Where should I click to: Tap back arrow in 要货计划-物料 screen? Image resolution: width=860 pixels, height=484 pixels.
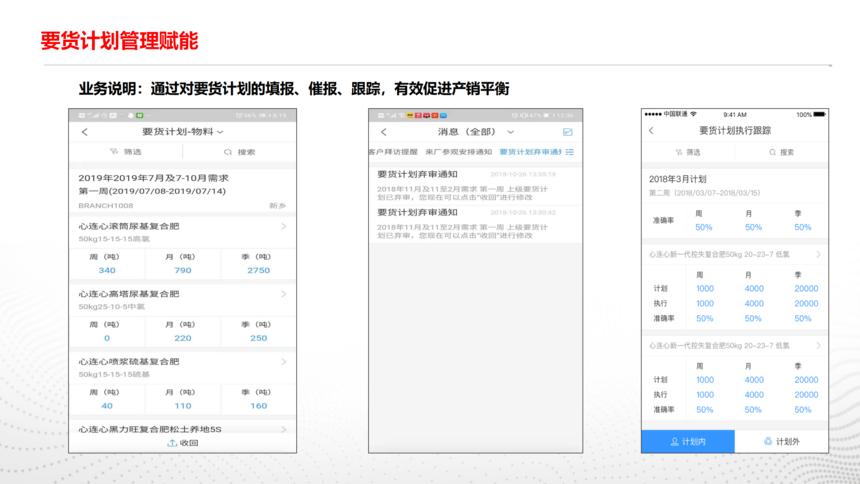tap(84, 132)
